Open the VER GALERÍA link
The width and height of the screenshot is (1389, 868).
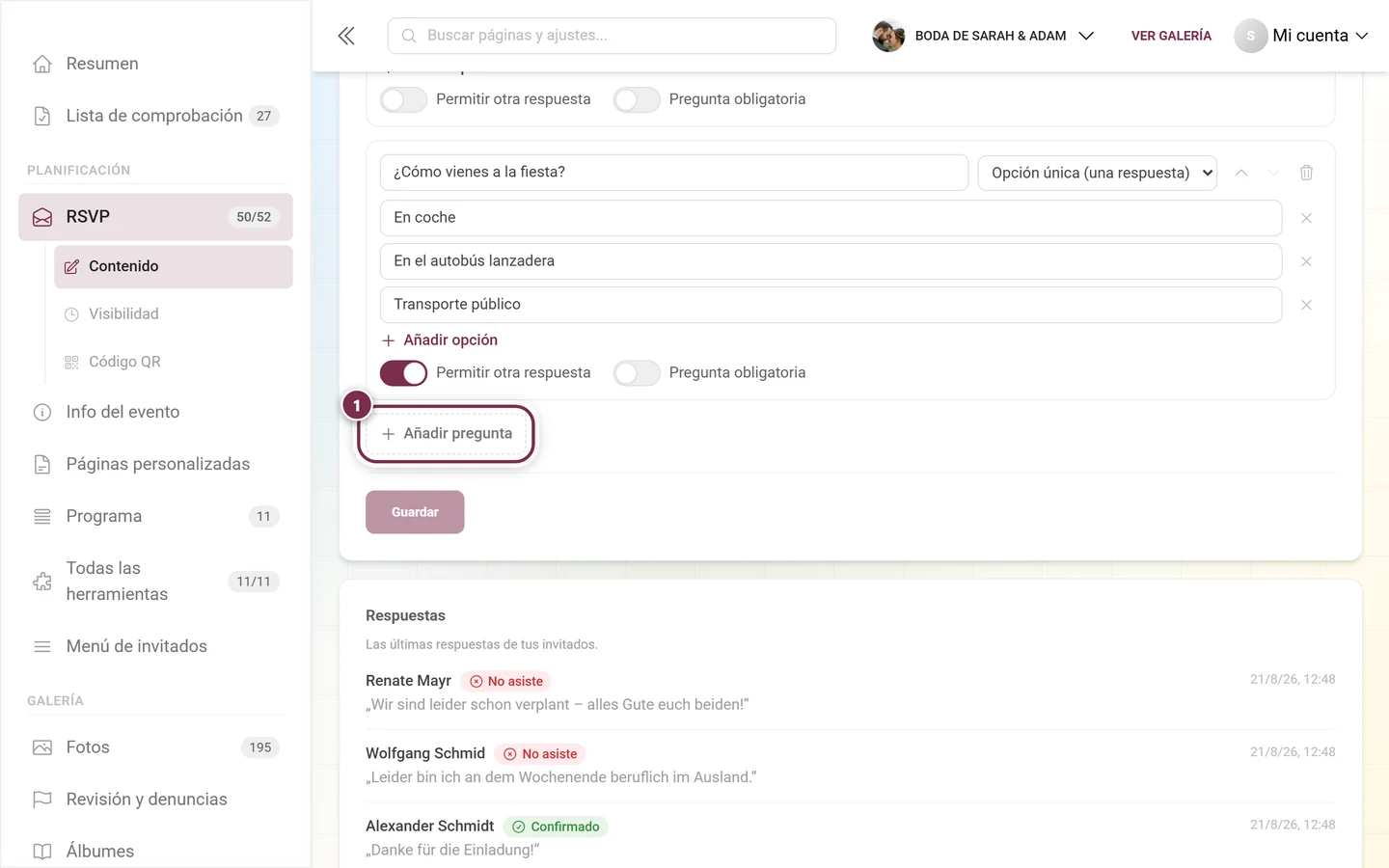point(1171,36)
